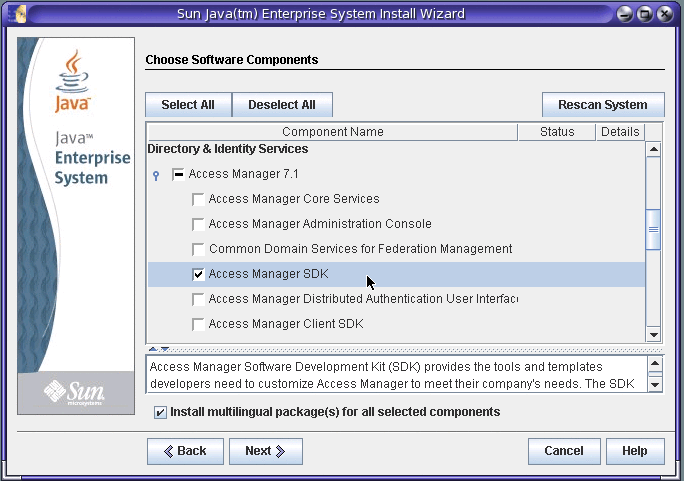Click the description pane scroll-up arrow
This screenshot has height=481, width=684.
pos(655,364)
